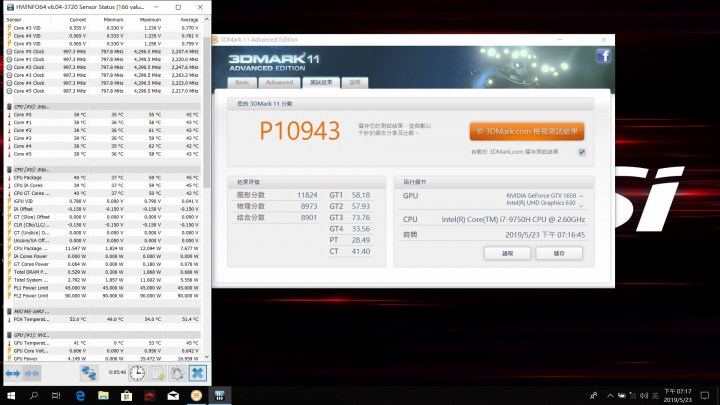Open MSI Dragon Center taskbar icon
720x405 pixels.
click(150, 395)
